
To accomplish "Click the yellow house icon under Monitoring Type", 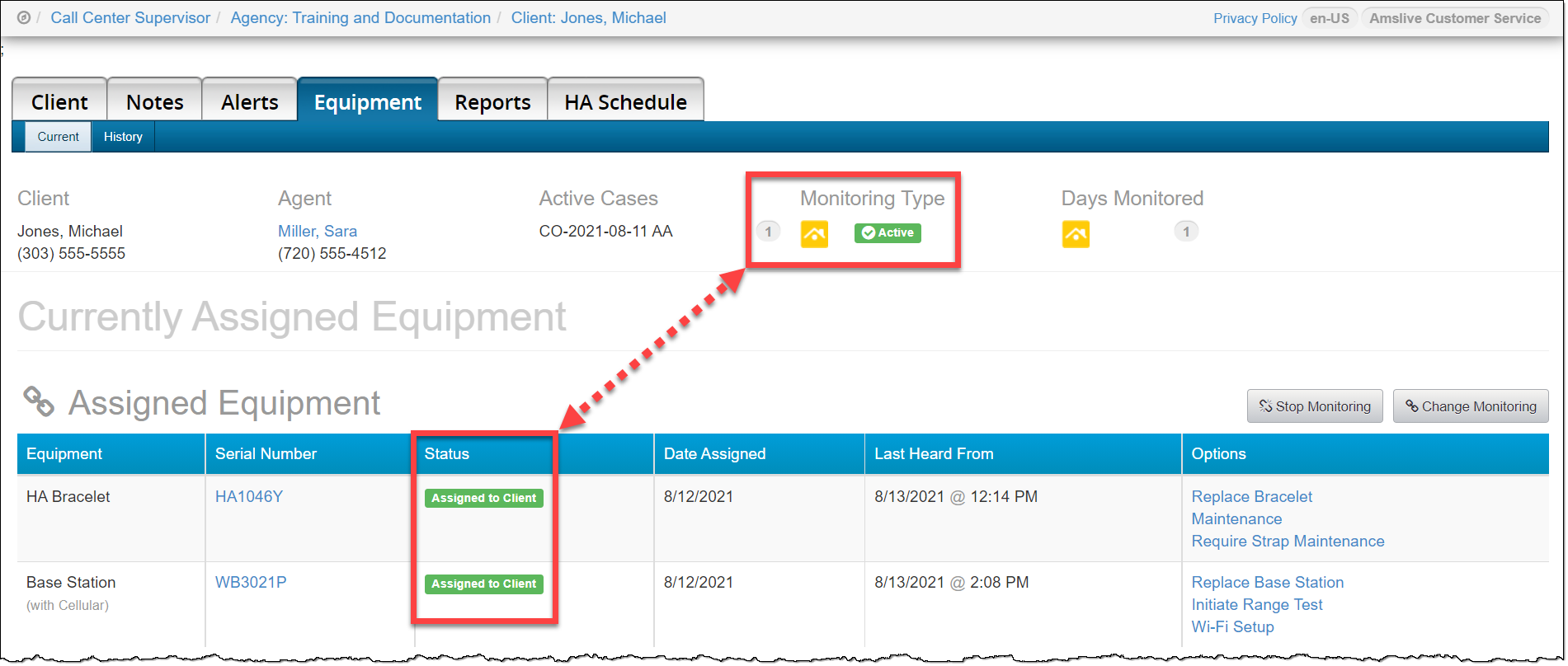I will click(x=814, y=234).
